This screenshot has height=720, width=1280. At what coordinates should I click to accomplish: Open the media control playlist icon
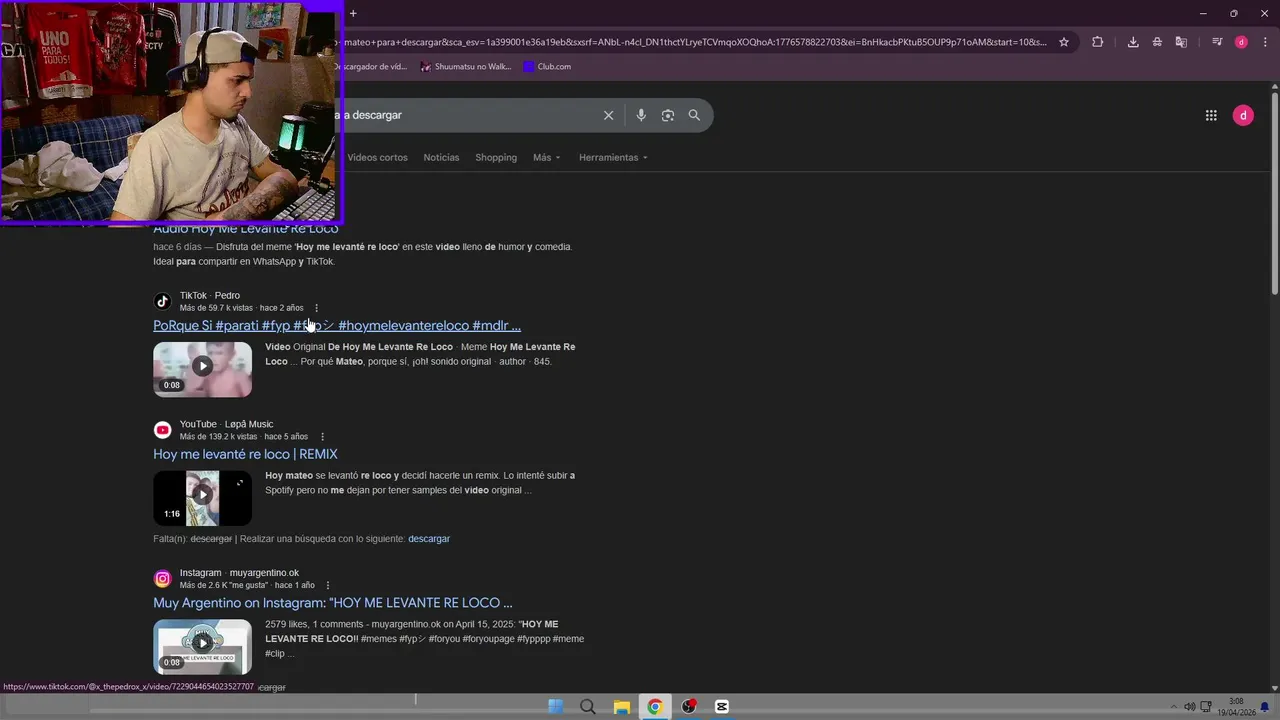1217,42
